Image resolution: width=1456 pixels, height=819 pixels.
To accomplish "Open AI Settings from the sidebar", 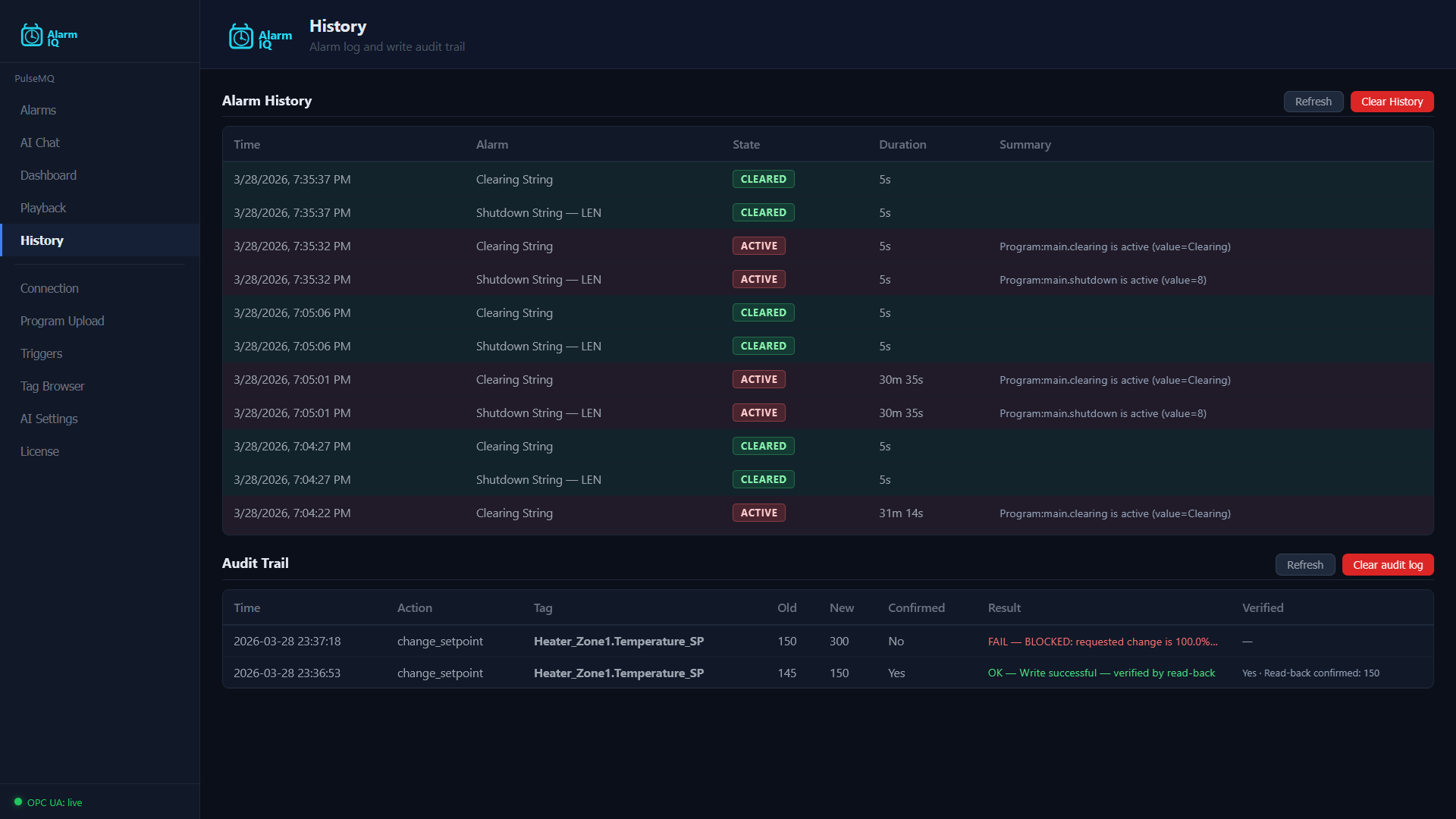I will pyautogui.click(x=49, y=418).
